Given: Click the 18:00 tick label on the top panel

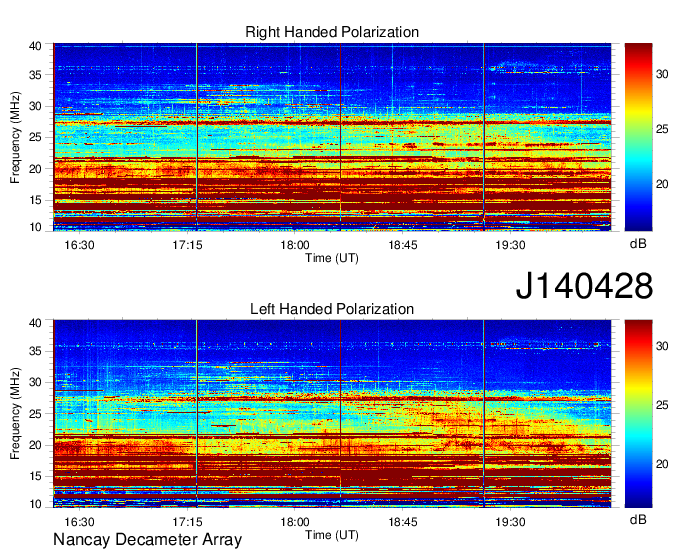Looking at the screenshot, I should (295, 245).
